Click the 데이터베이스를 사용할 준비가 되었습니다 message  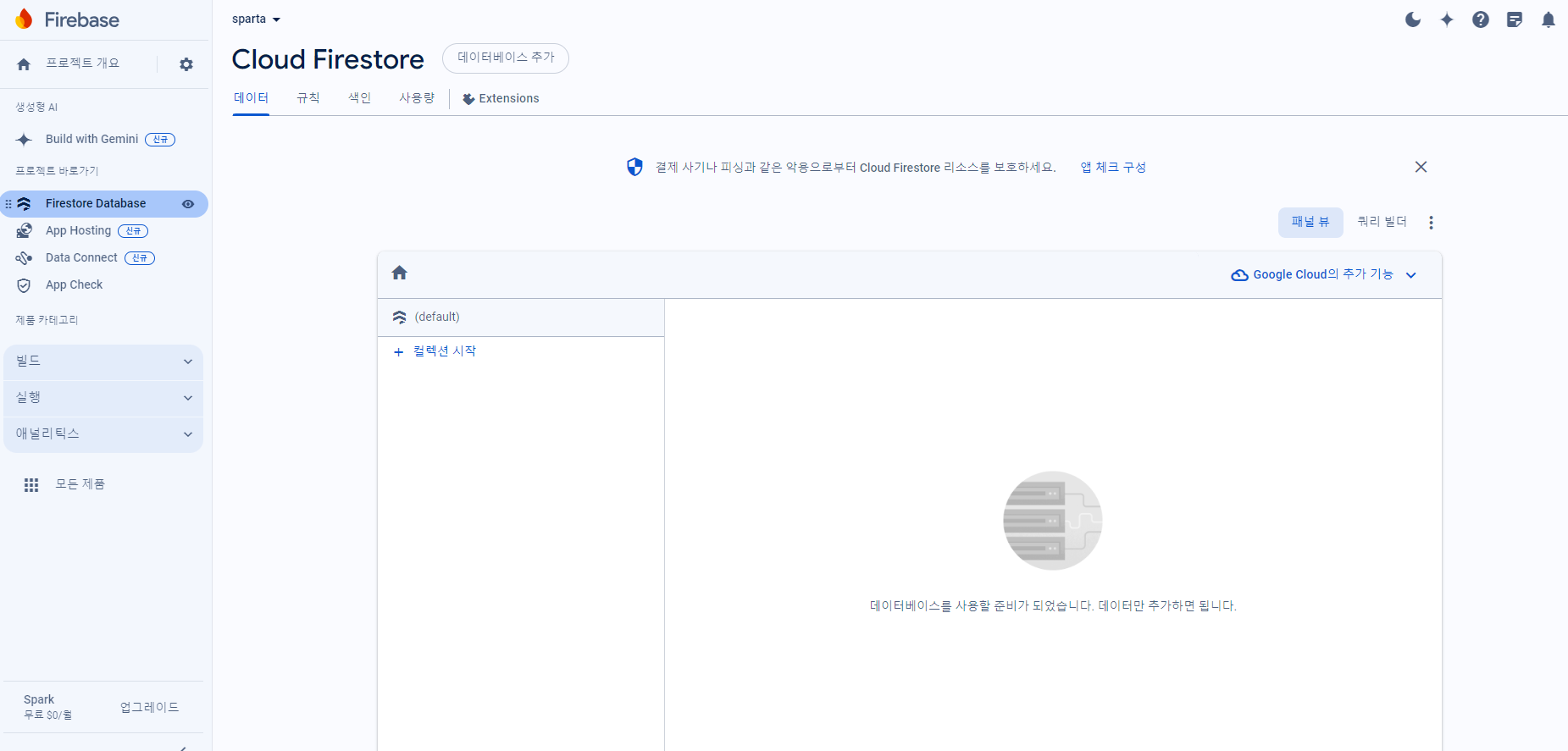click(x=1053, y=606)
